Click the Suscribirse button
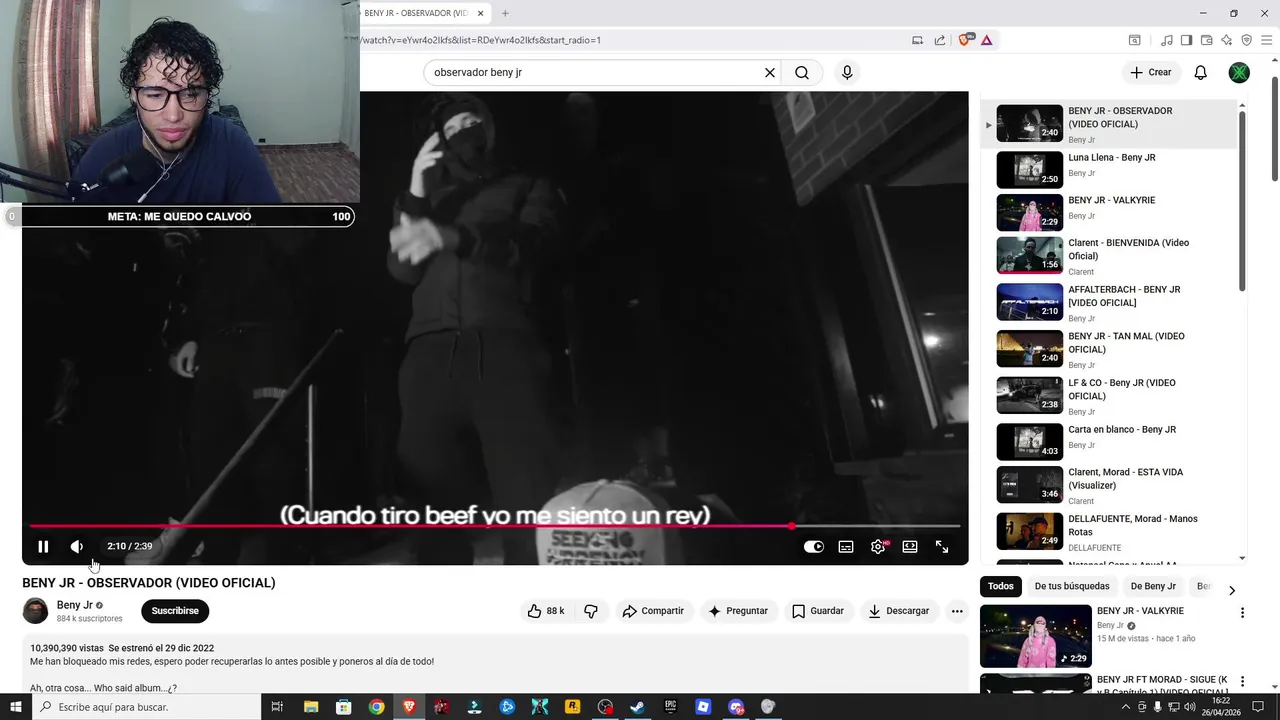The width and height of the screenshot is (1280, 720). tap(175, 611)
